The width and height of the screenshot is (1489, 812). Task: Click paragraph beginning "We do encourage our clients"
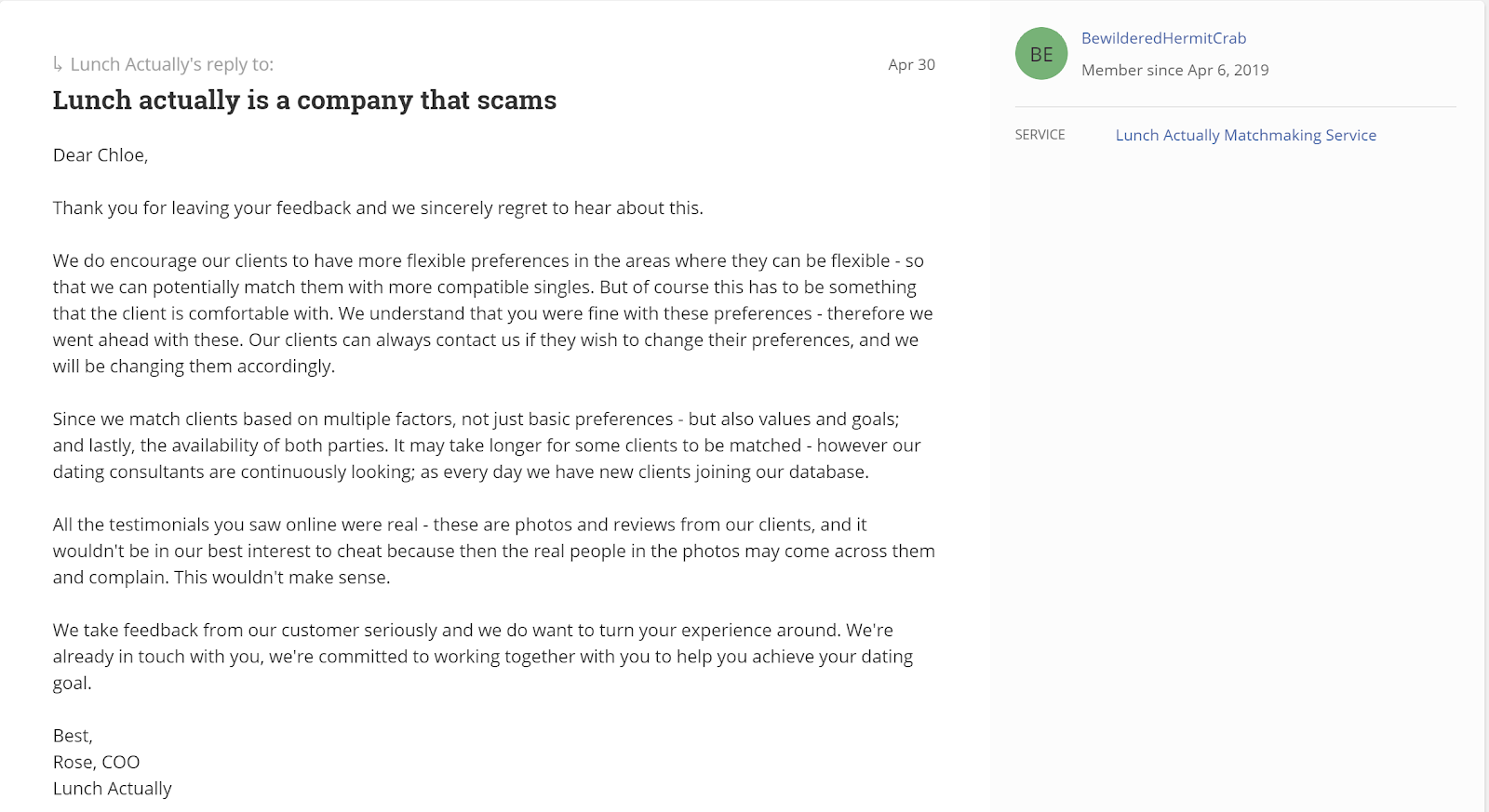491,313
